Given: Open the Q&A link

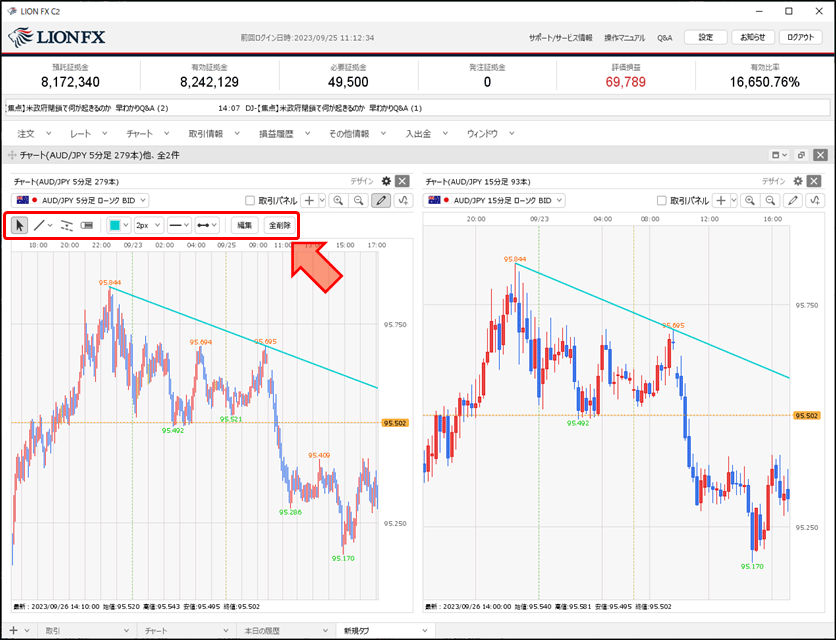Looking at the screenshot, I should tap(664, 38).
